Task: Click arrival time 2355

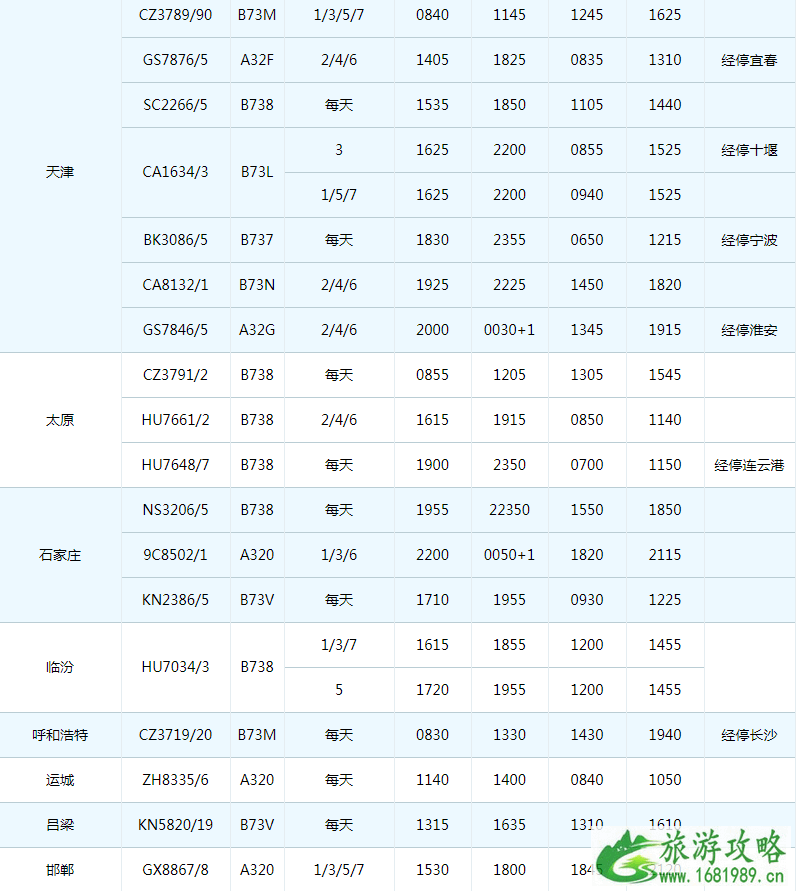Action: pos(509,240)
